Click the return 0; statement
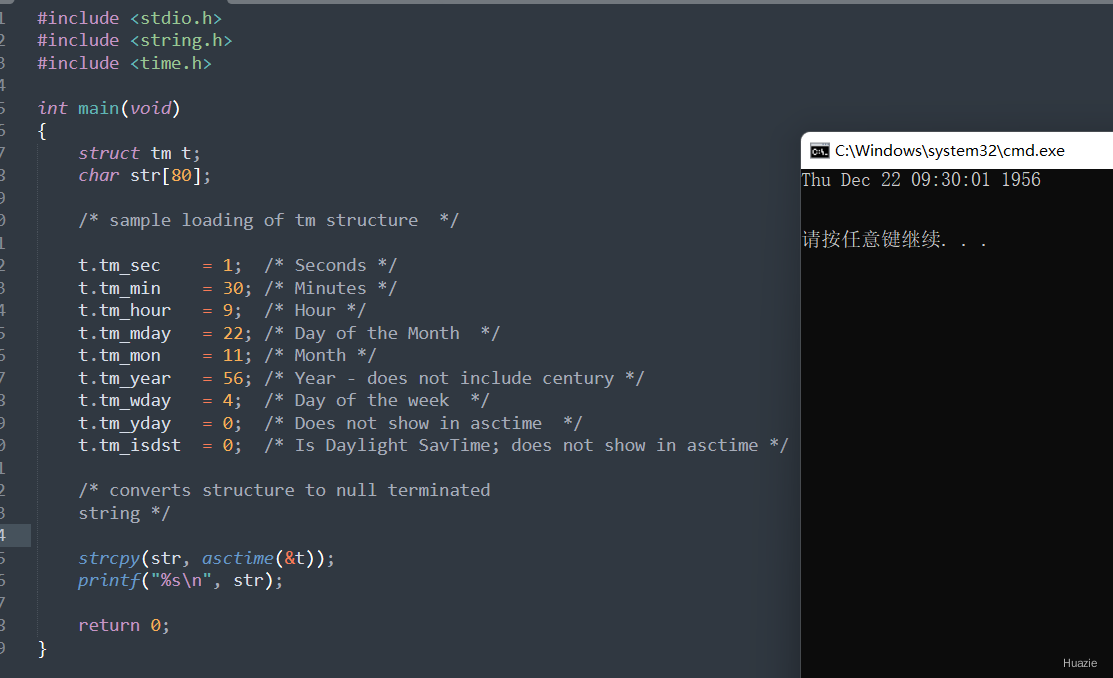Screen dimensions: 1113x678 (x=124, y=625)
